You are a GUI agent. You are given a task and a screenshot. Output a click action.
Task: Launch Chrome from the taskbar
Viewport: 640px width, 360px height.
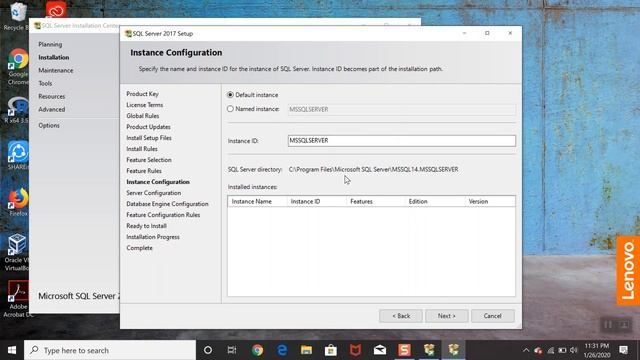coord(257,350)
